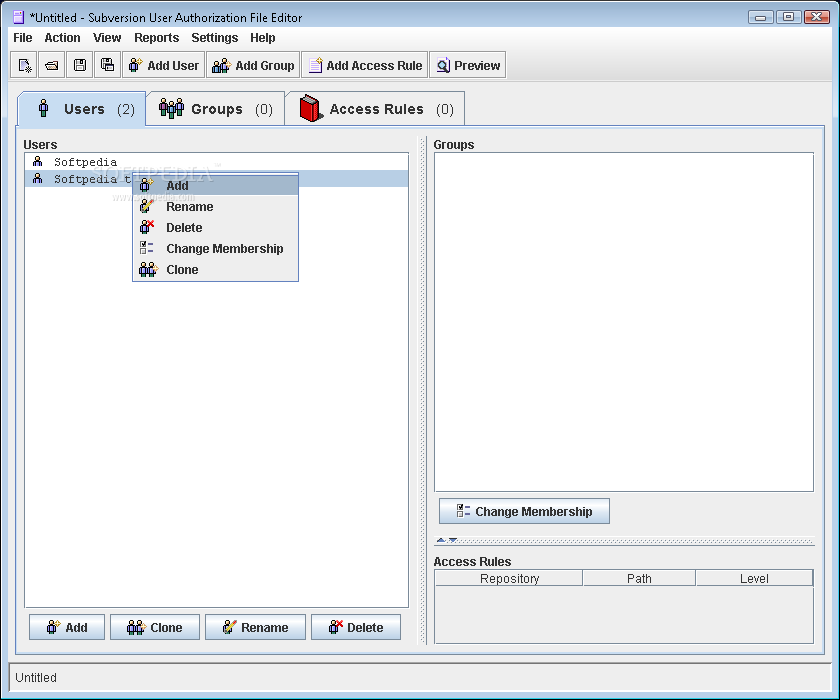Switch to the Access Rules tab

375,109
